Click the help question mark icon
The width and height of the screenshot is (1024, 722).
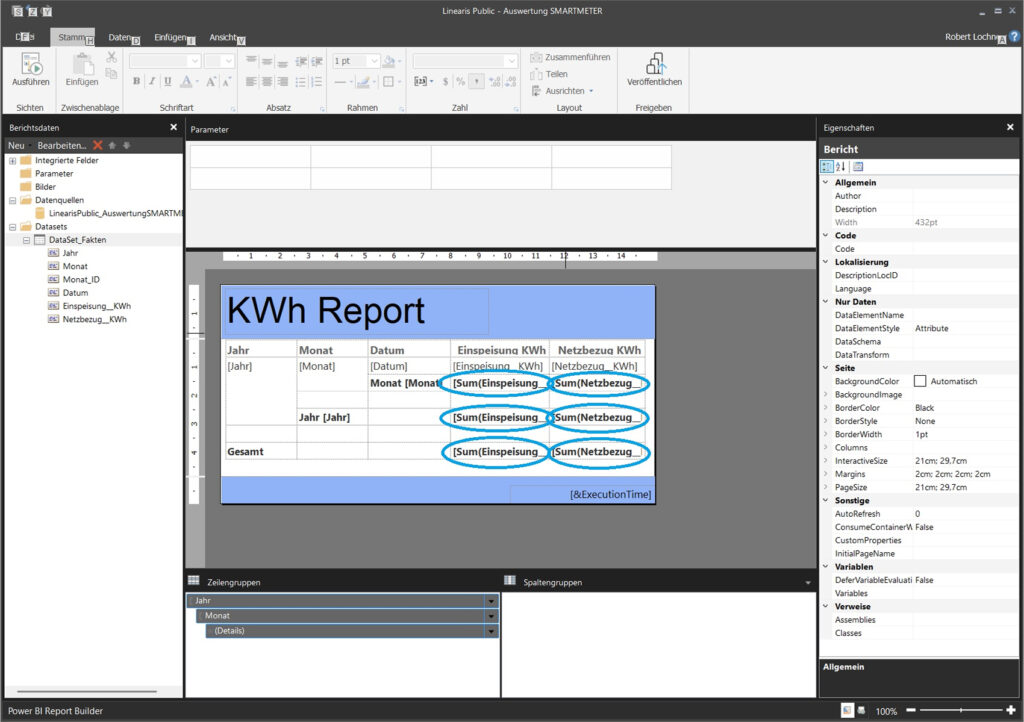[1014, 36]
